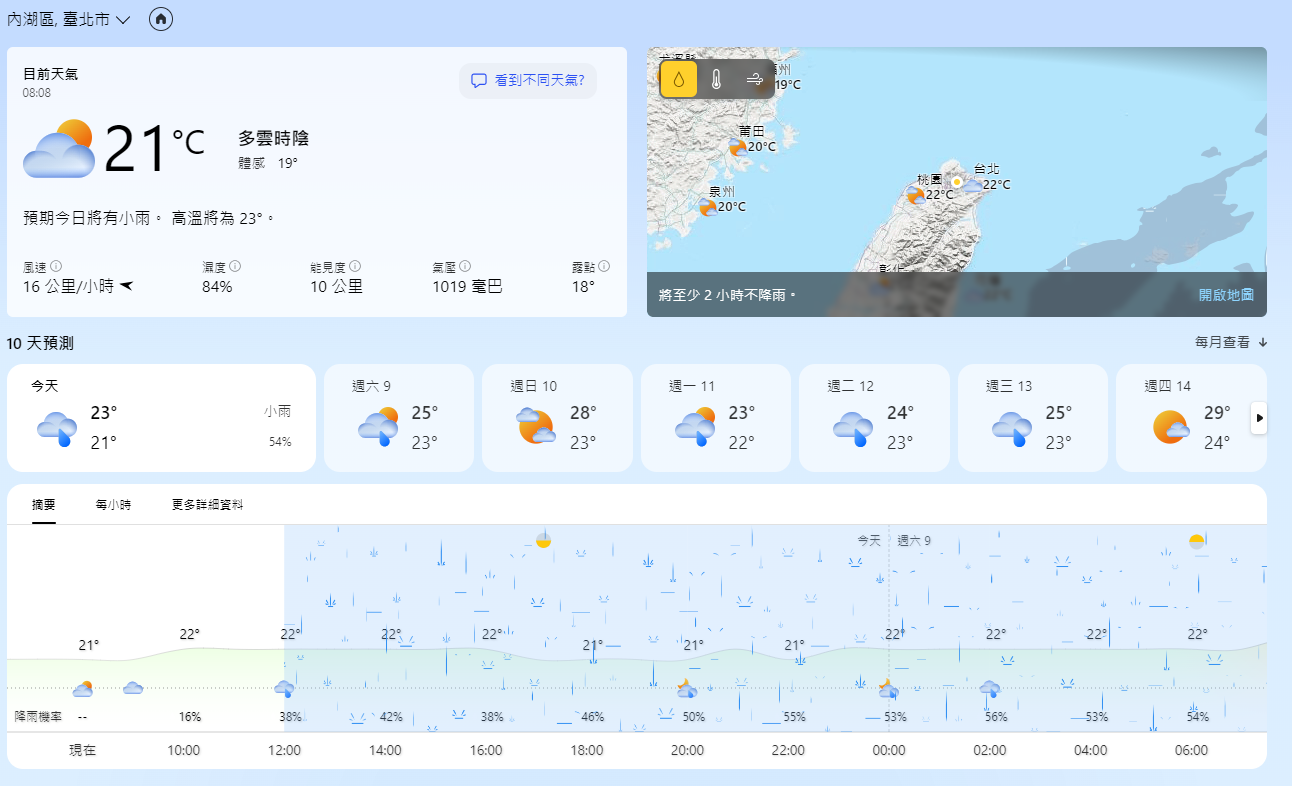Viewport: 1292px width, 786px height.
Task: Click the info icon next to 風速
Action: pos(56,267)
